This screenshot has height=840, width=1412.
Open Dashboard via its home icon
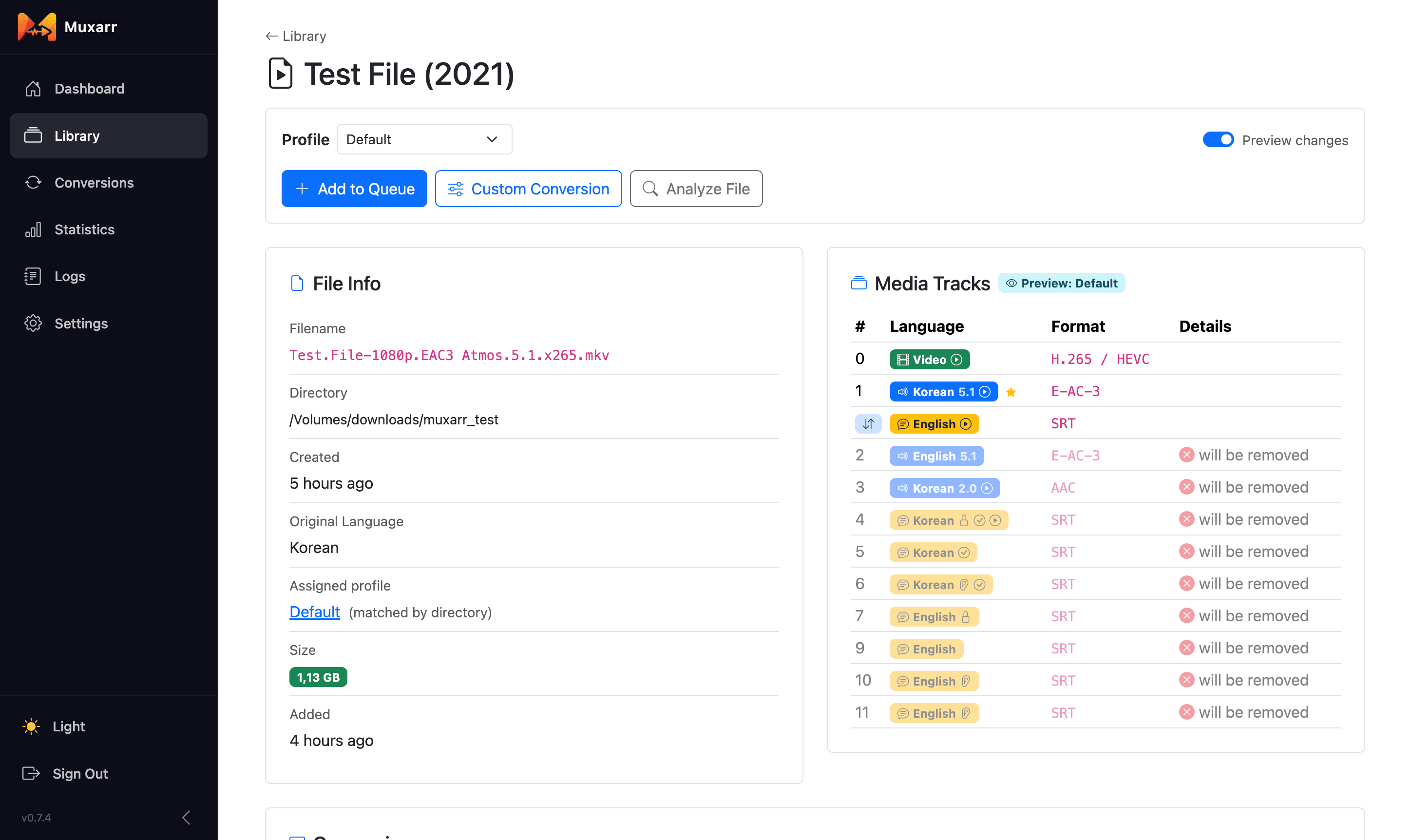[33, 89]
